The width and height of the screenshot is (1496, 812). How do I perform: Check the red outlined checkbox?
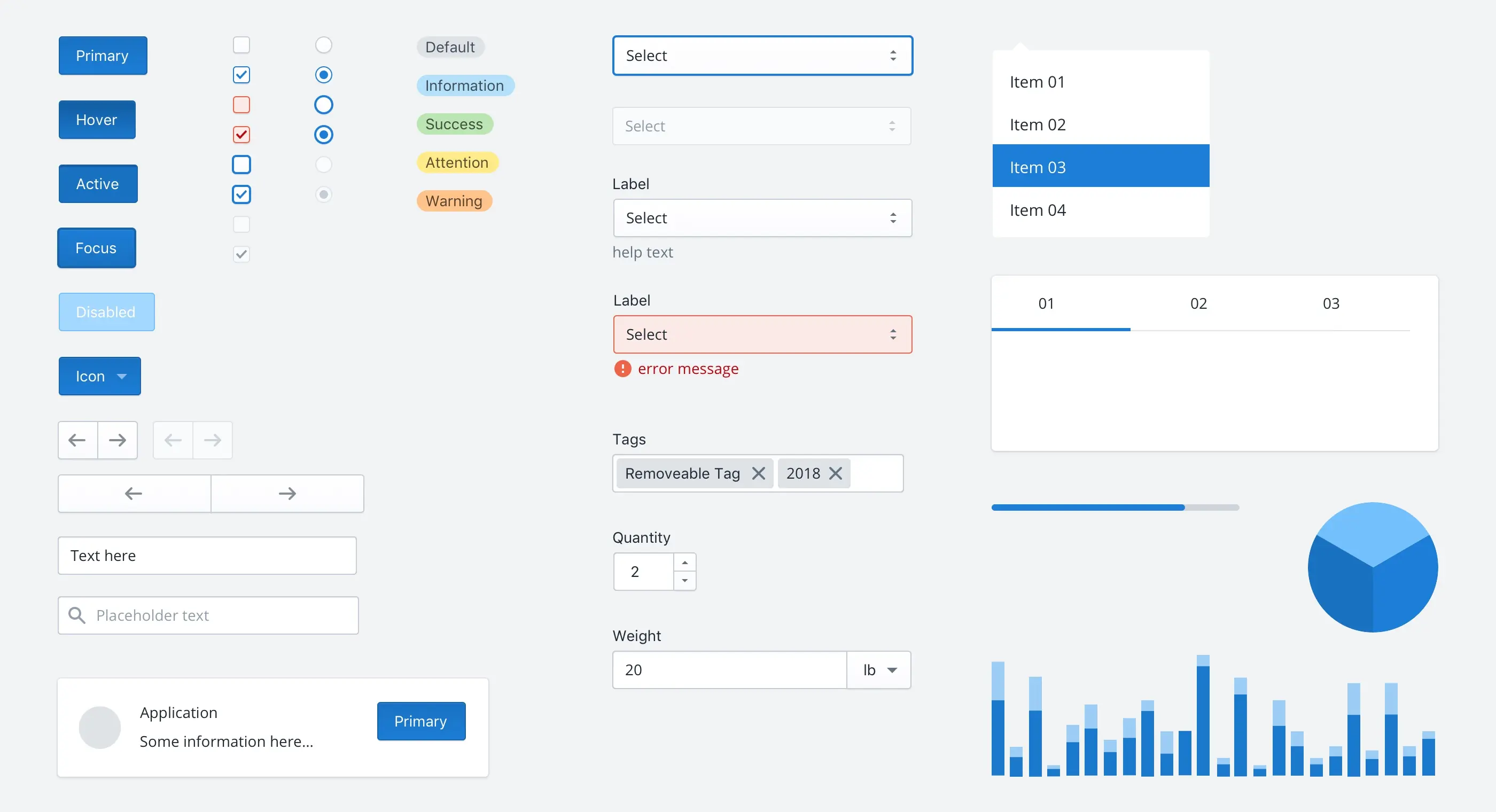[241, 105]
